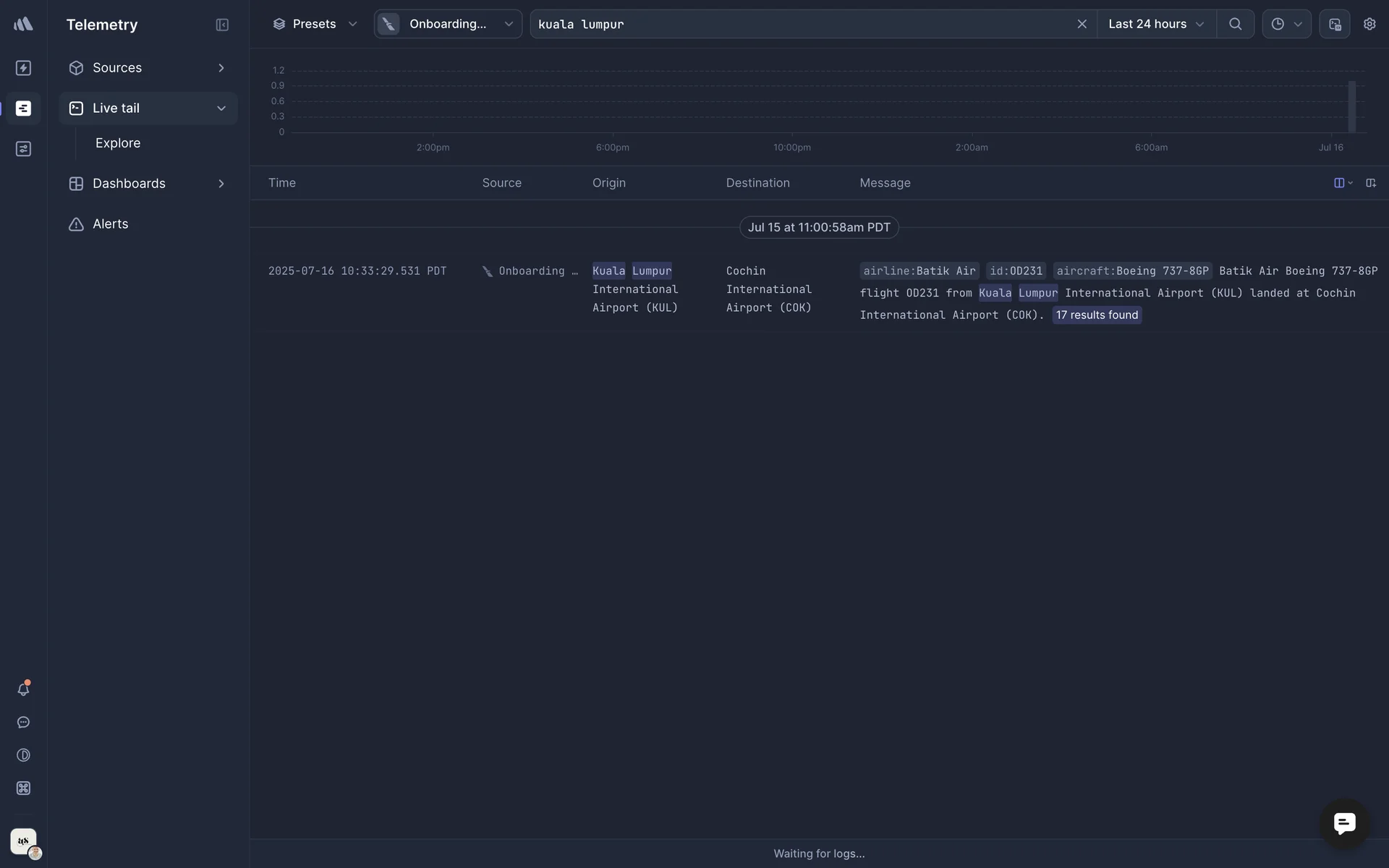This screenshot has width=1389, height=868.
Task: Click the user avatar at bottom left
Action: coord(24,842)
